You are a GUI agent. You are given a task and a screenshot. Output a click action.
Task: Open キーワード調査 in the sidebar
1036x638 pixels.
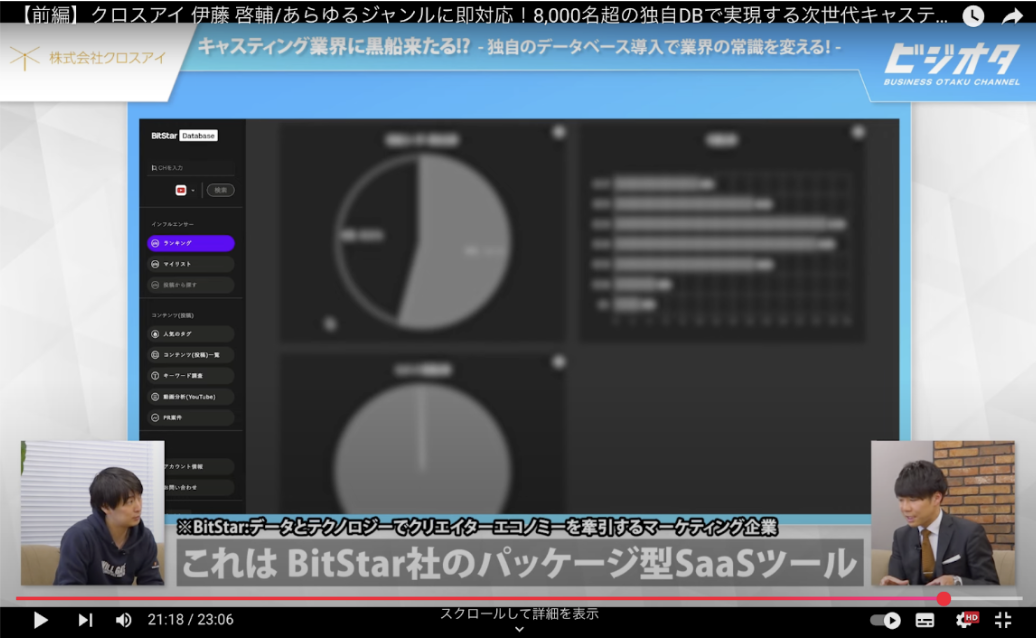point(191,376)
